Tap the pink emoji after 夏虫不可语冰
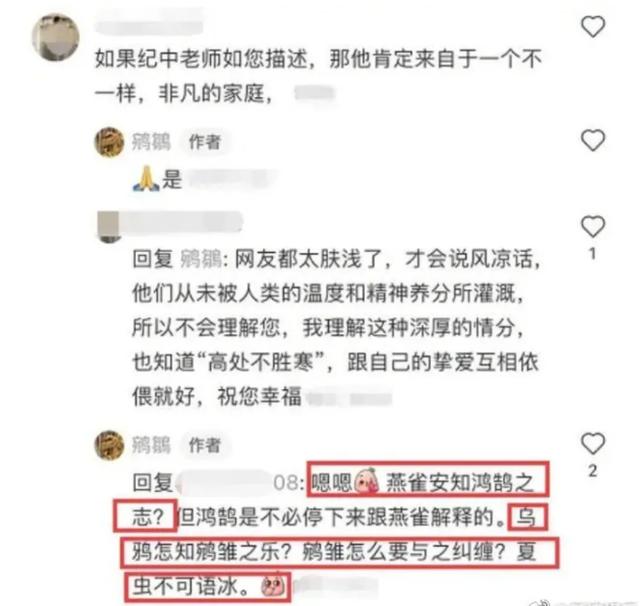This screenshot has width=640, height=606. 273,586
